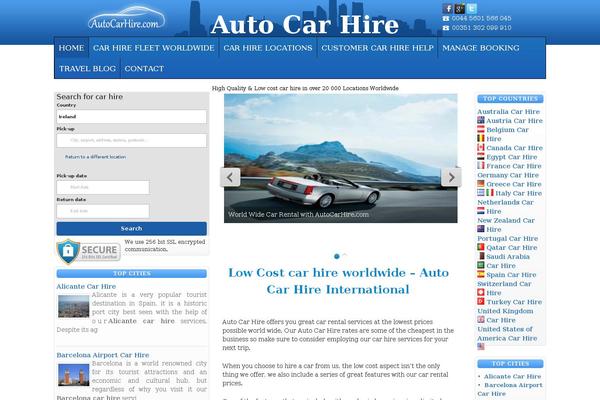Image resolution: width=600 pixels, height=400 pixels.
Task: Click the convertible car slideshow image
Action: (x=341, y=158)
